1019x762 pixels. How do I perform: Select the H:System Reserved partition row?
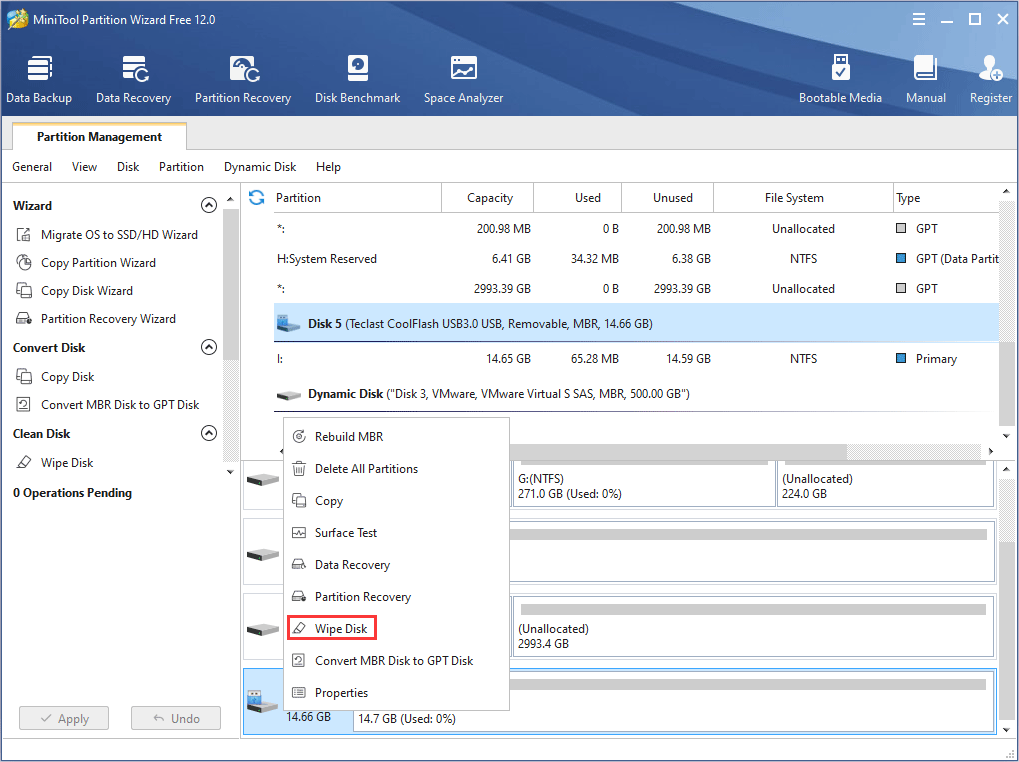pyautogui.click(x=636, y=259)
